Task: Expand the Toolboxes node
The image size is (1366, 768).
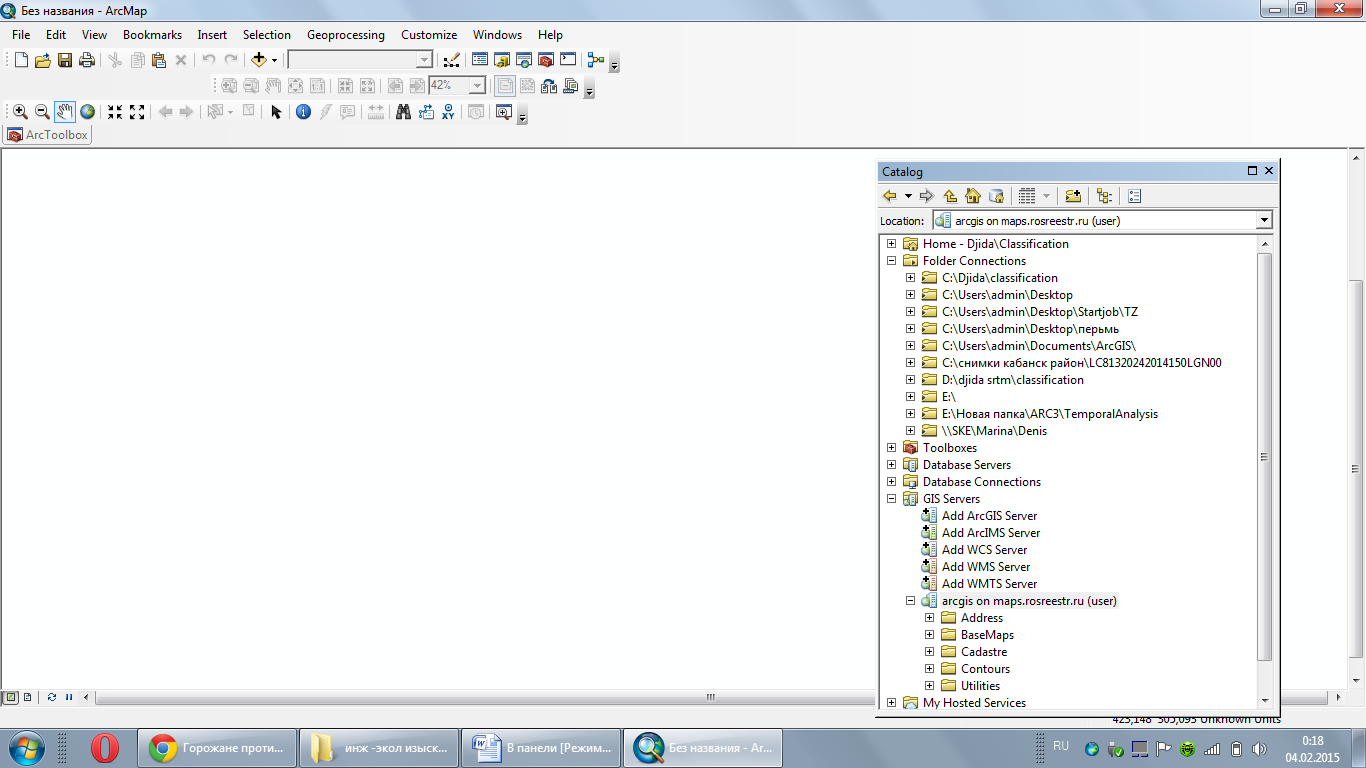Action: tap(892, 448)
